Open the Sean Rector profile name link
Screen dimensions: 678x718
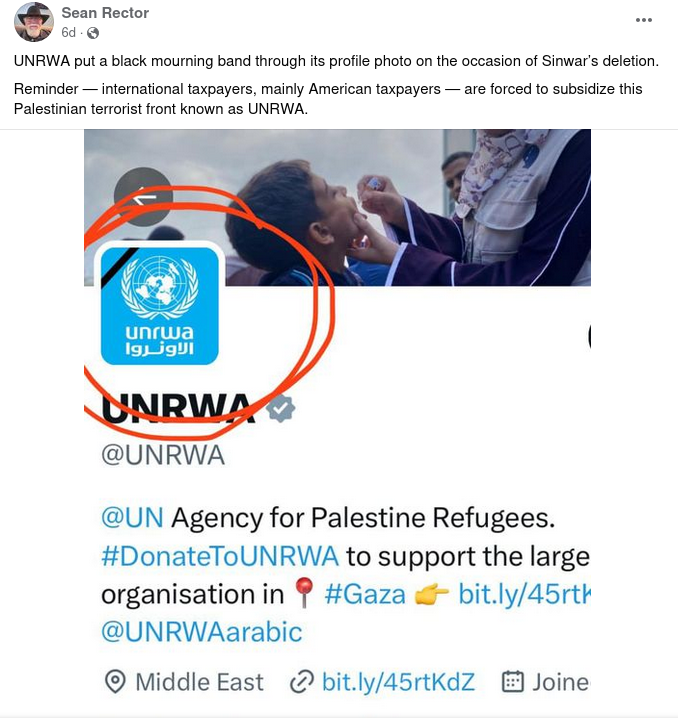(105, 13)
